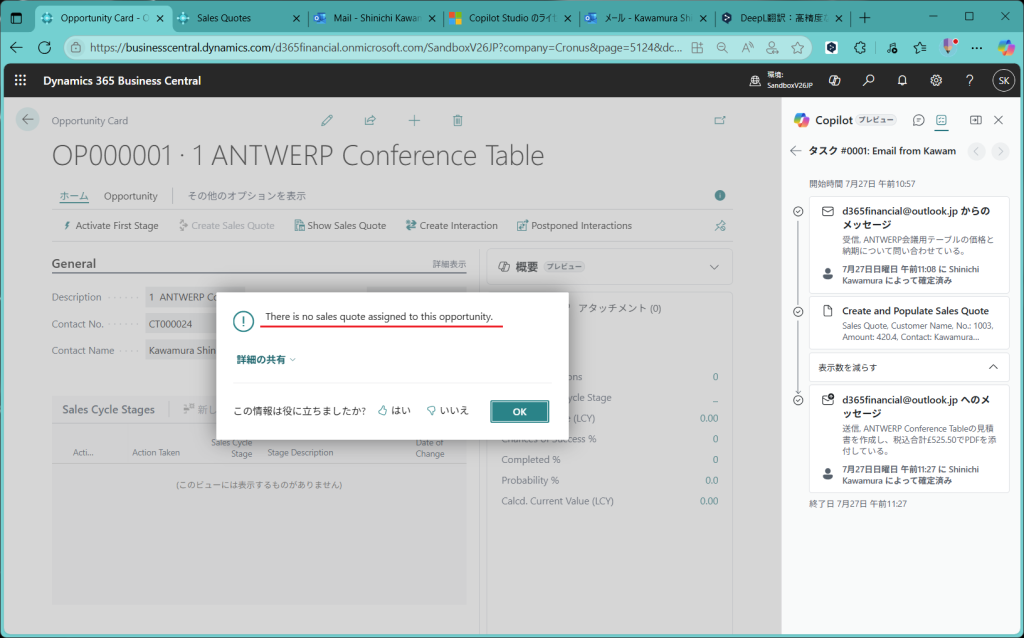Open the Copilot chat icon in panel header
Viewport: 1024px width, 638px height.
tap(918, 120)
